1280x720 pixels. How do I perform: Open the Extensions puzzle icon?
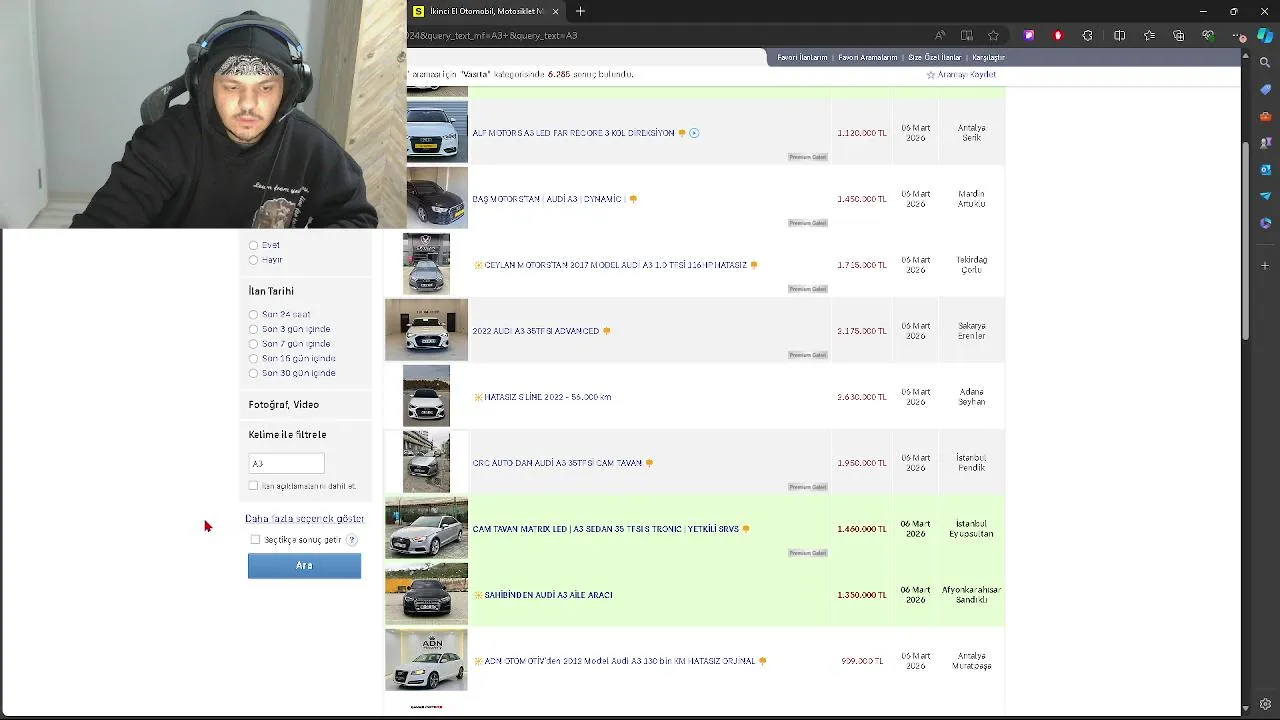[1088, 35]
